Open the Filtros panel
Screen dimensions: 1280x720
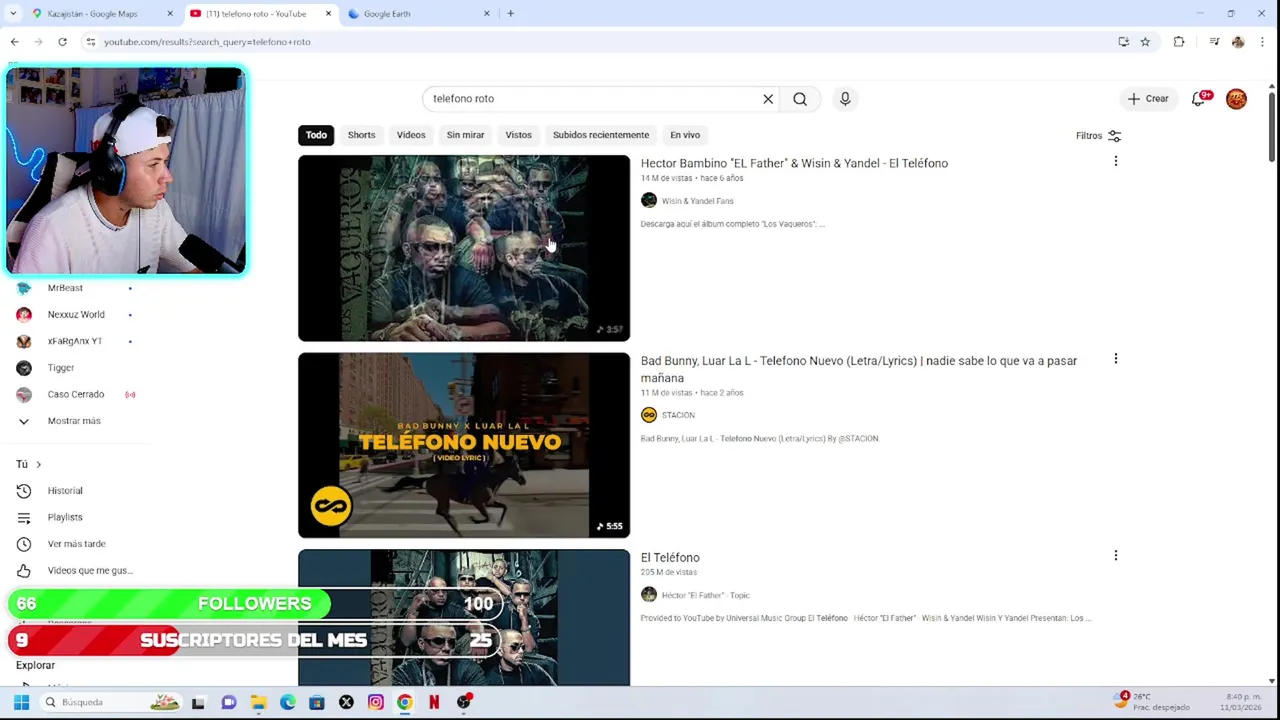tap(1098, 136)
